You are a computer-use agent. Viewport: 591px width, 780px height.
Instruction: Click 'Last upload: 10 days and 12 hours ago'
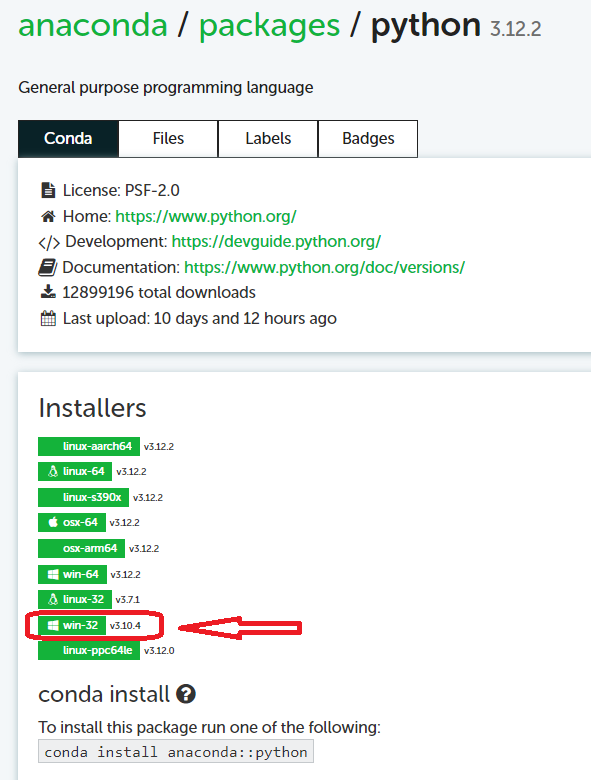point(199,318)
